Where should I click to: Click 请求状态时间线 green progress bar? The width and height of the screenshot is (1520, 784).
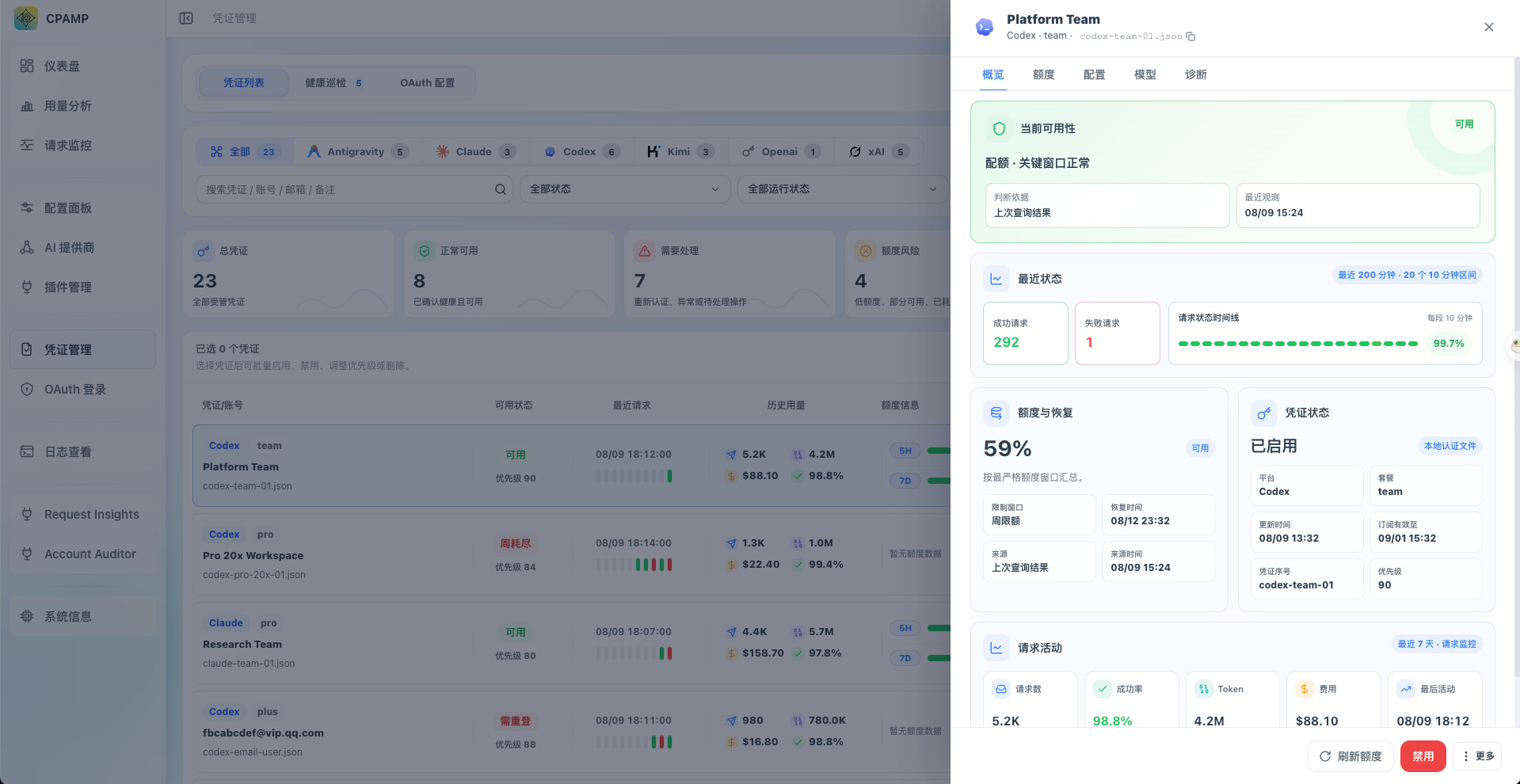tap(1297, 344)
